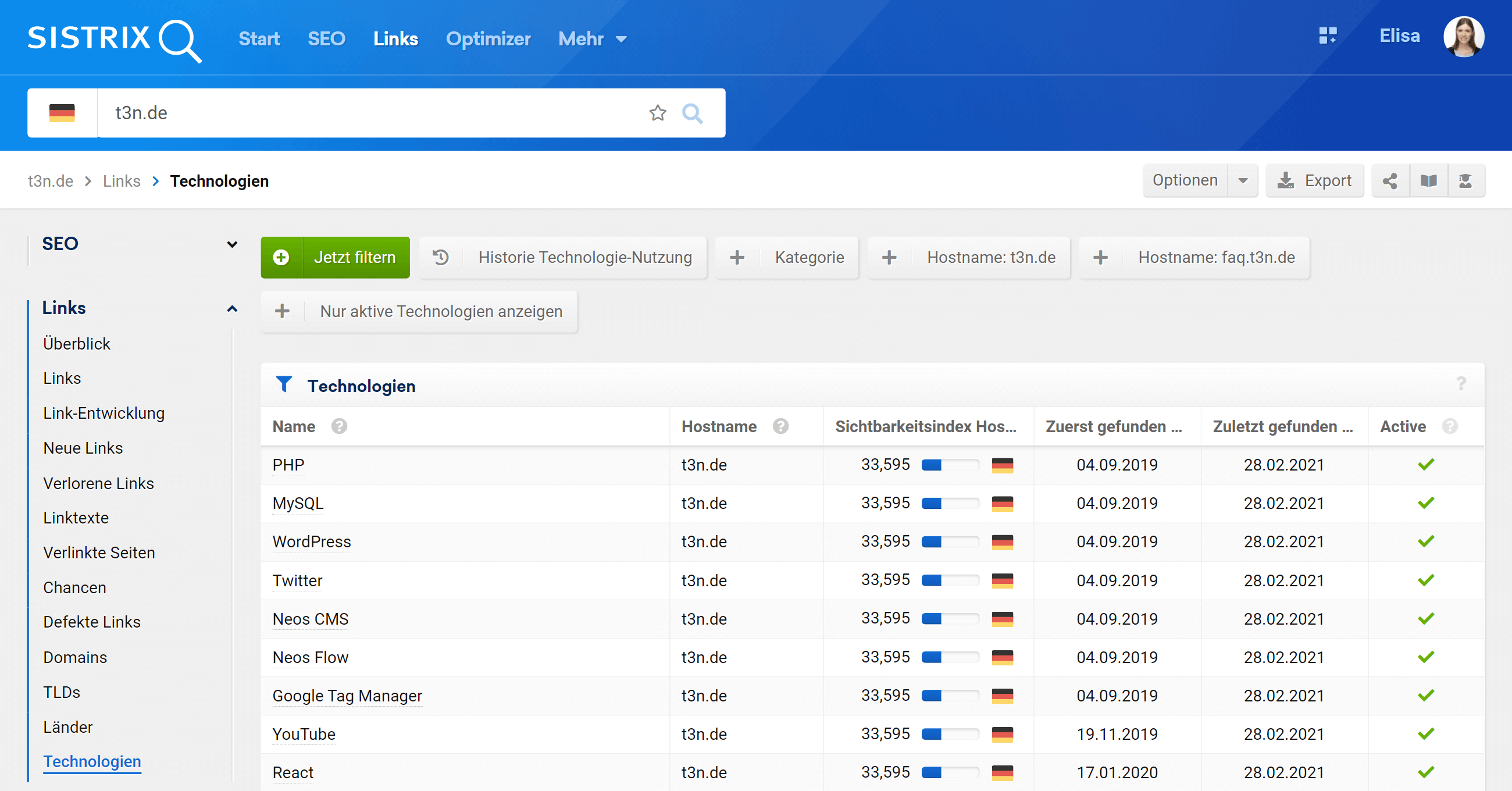Click the share icon button
The width and height of the screenshot is (1512, 791).
1390,181
